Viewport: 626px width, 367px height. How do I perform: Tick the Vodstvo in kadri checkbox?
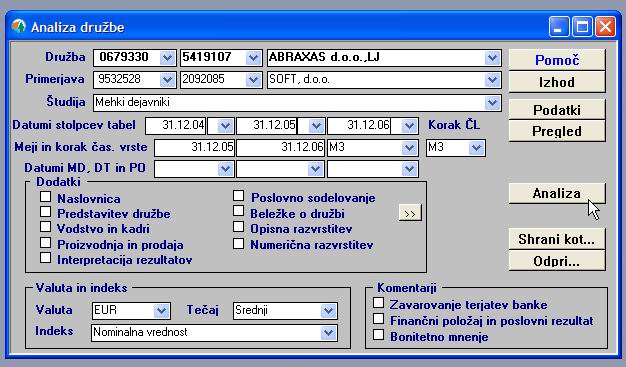(46, 227)
